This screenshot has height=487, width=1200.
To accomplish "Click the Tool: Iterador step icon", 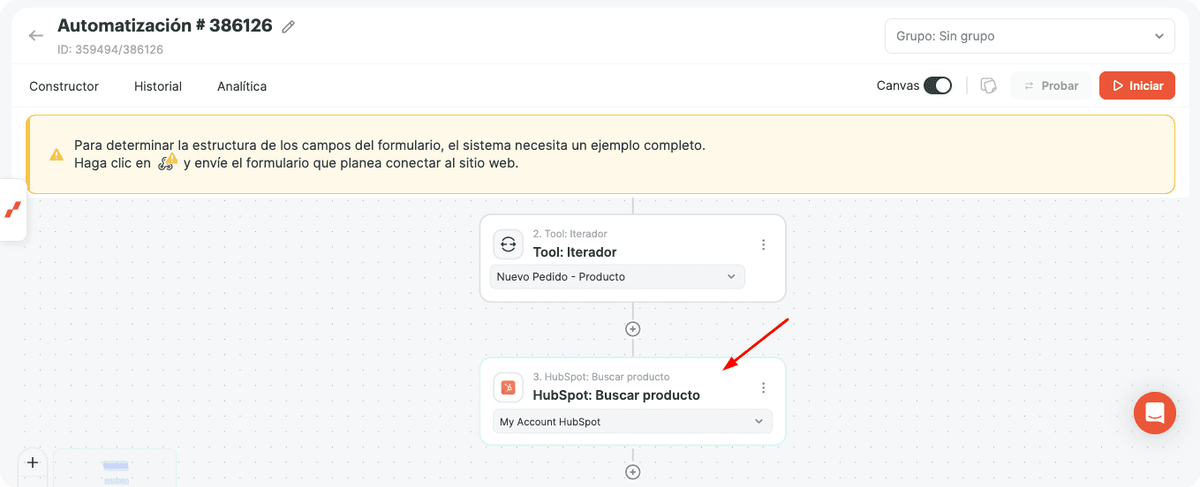I will click(x=508, y=244).
